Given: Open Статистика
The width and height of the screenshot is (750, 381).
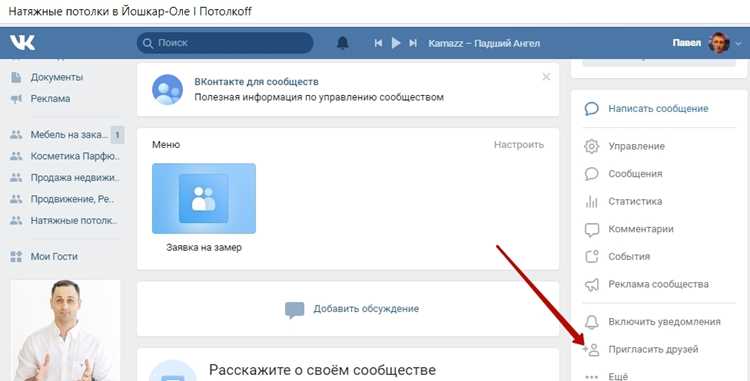Looking at the screenshot, I should point(635,201).
